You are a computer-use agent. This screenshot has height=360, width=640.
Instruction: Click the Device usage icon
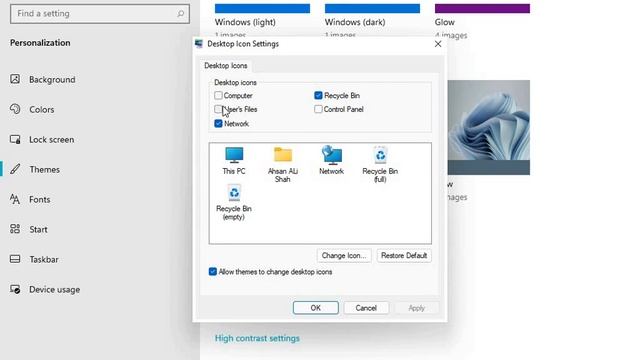click(x=15, y=289)
